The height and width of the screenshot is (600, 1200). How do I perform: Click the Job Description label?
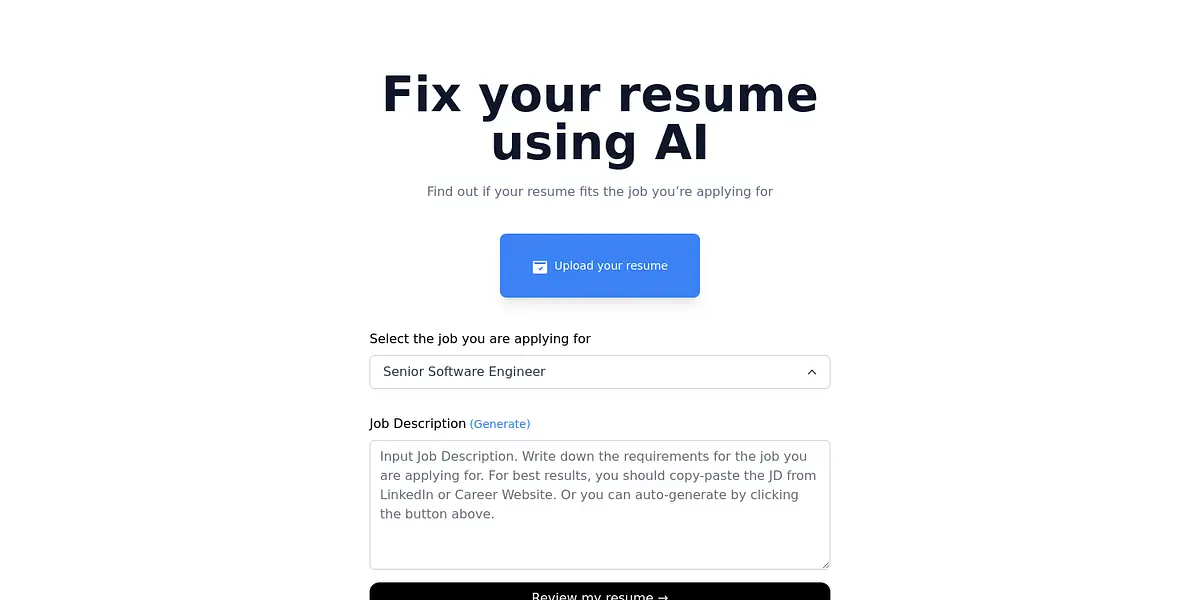[417, 424]
